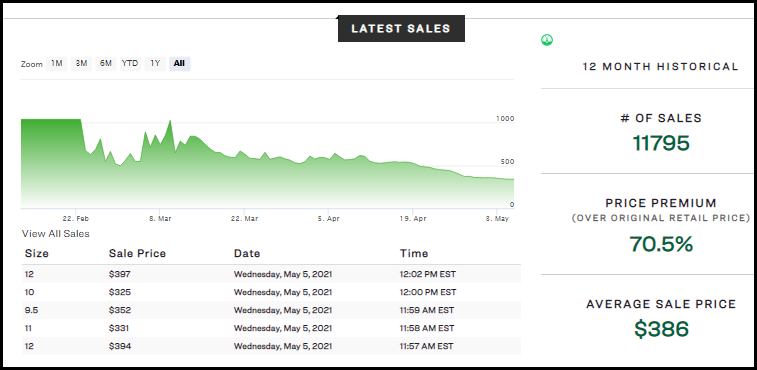Click the 19. Apr chart axis label

413,219
